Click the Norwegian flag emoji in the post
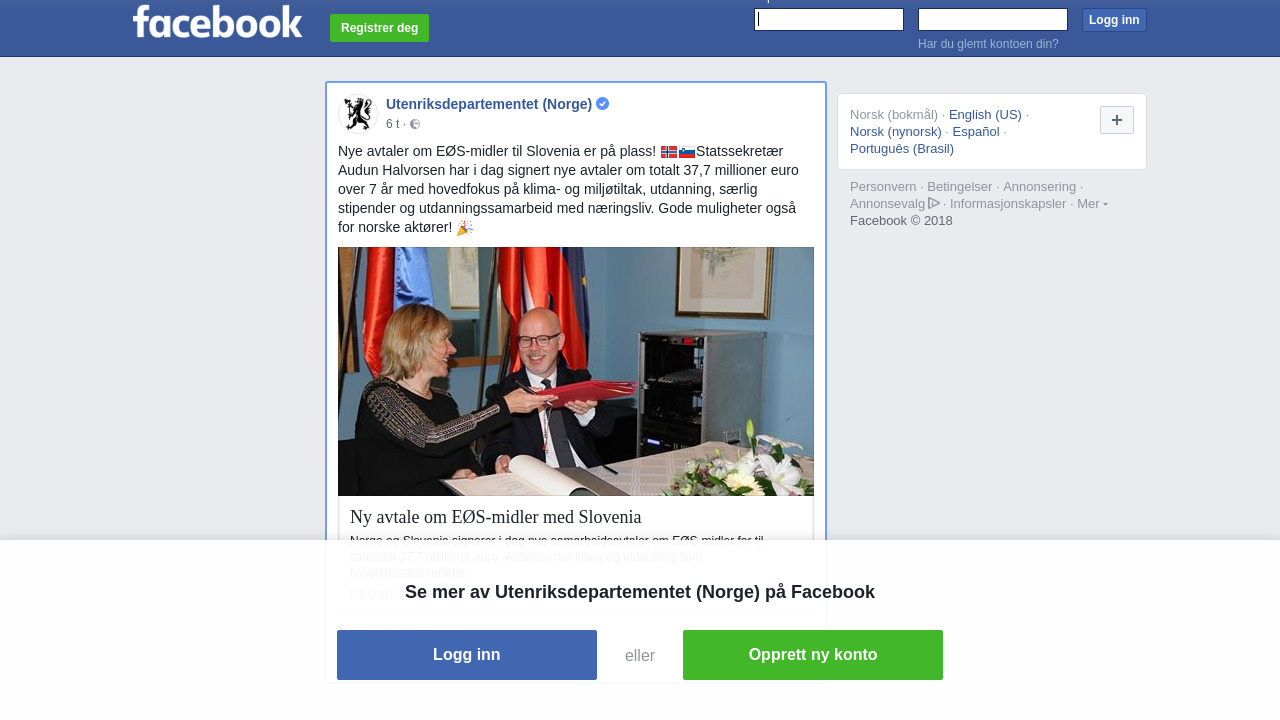This screenshot has height=720, width=1280. [669, 152]
